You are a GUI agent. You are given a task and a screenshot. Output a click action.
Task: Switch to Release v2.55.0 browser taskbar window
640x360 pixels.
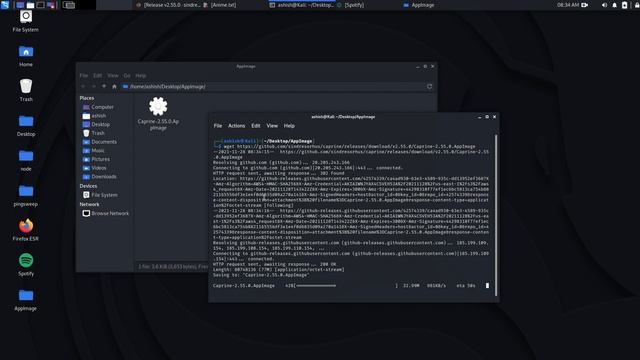pos(168,5)
